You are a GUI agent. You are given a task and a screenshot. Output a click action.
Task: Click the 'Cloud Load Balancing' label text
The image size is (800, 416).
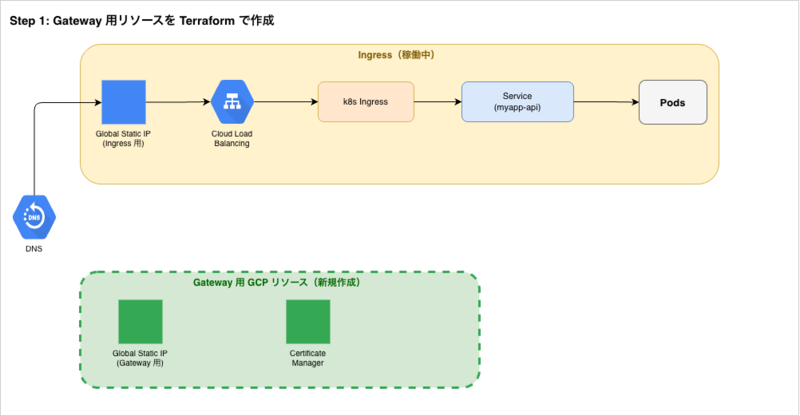pyautogui.click(x=232, y=138)
